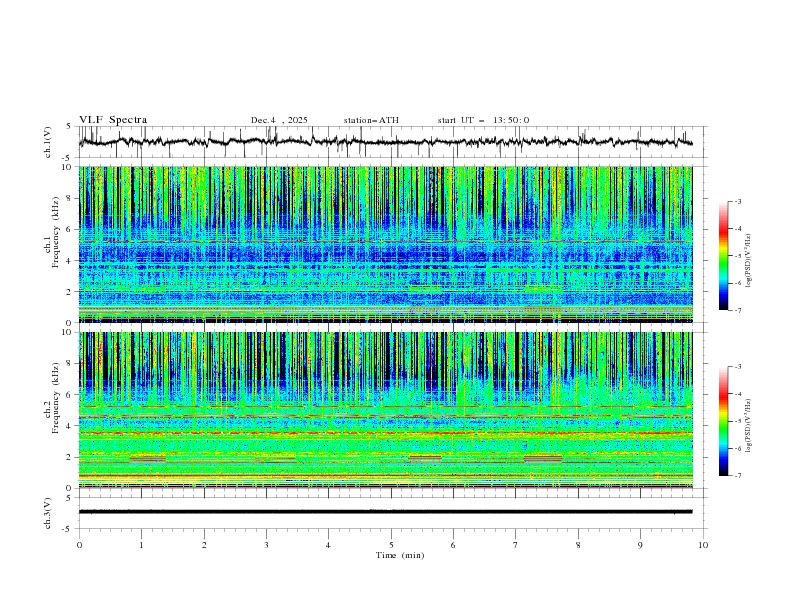Click the "ch.1(V)" axis label
This screenshot has height=612, width=792.
click(x=48, y=142)
